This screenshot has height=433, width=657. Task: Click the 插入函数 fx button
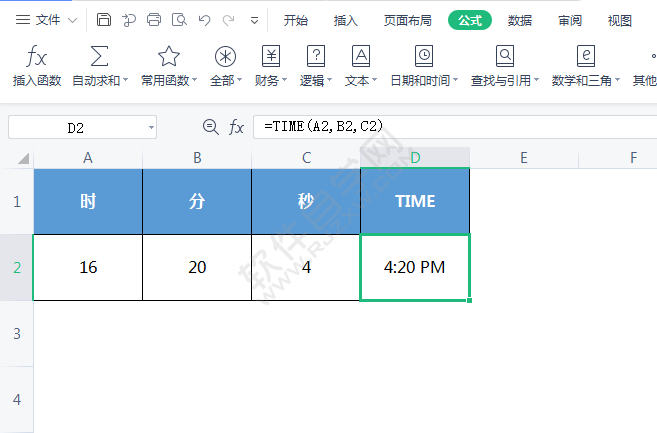click(x=37, y=66)
